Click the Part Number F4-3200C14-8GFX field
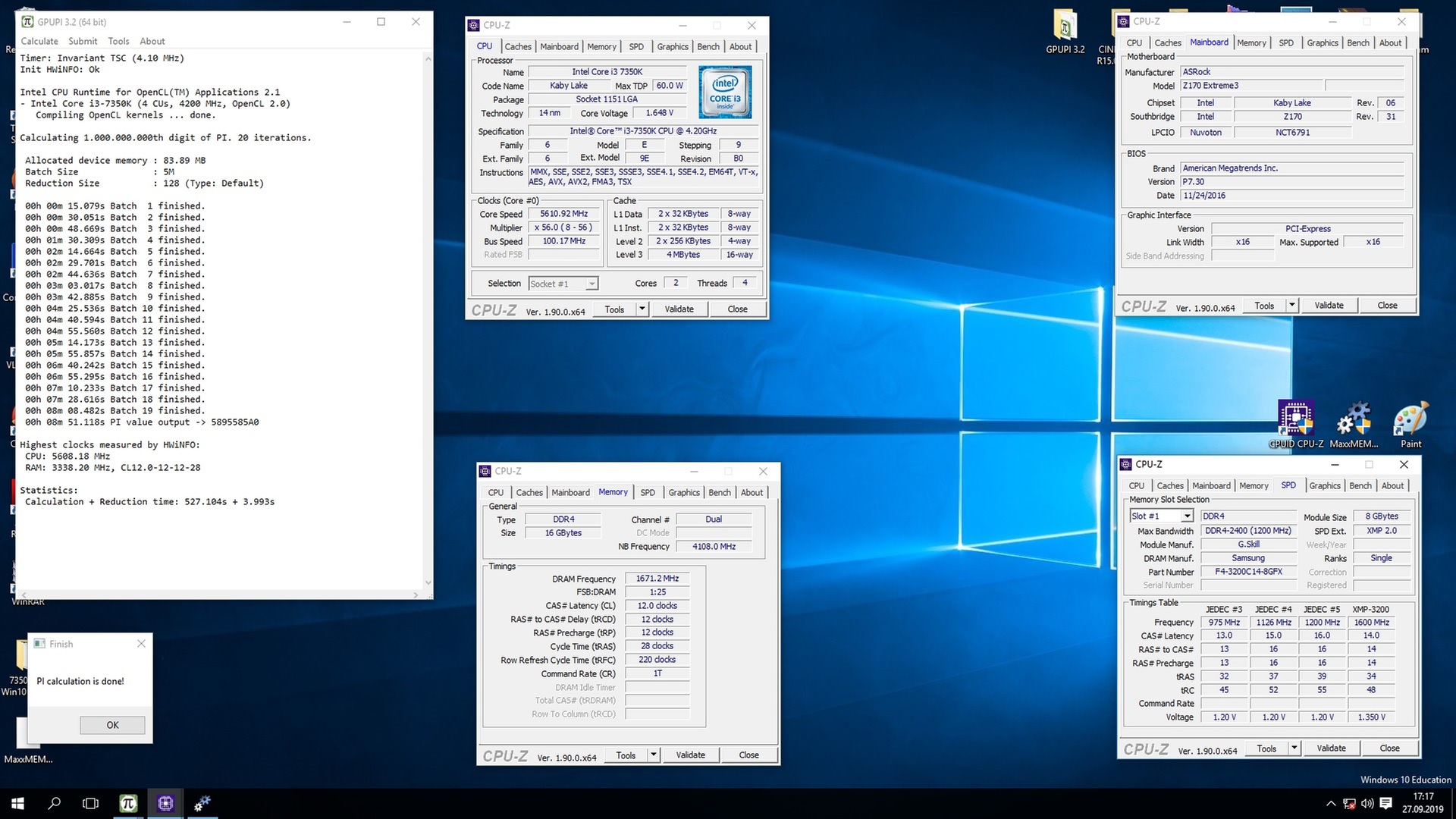 click(x=1248, y=572)
